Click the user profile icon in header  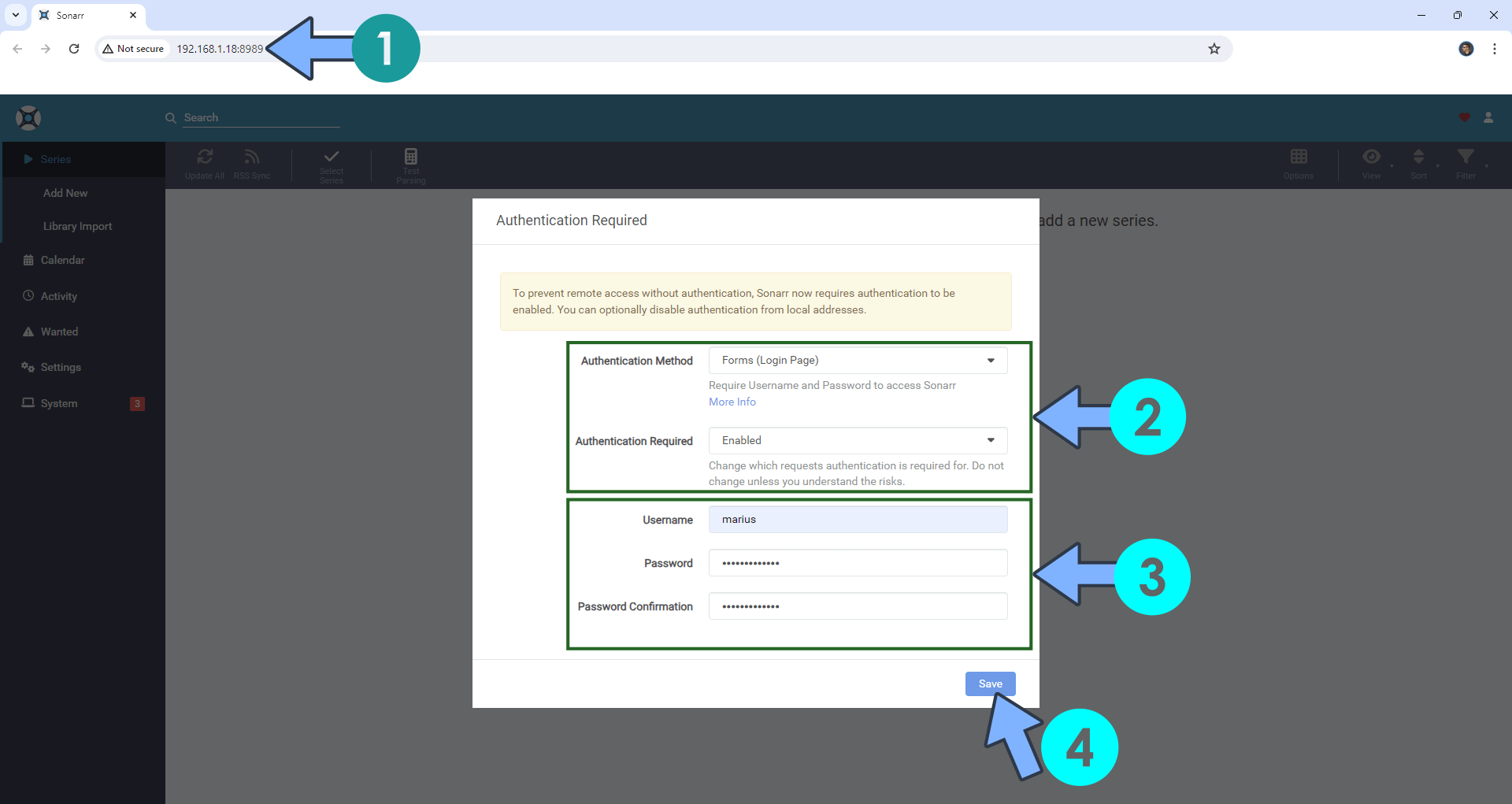coord(1488,117)
